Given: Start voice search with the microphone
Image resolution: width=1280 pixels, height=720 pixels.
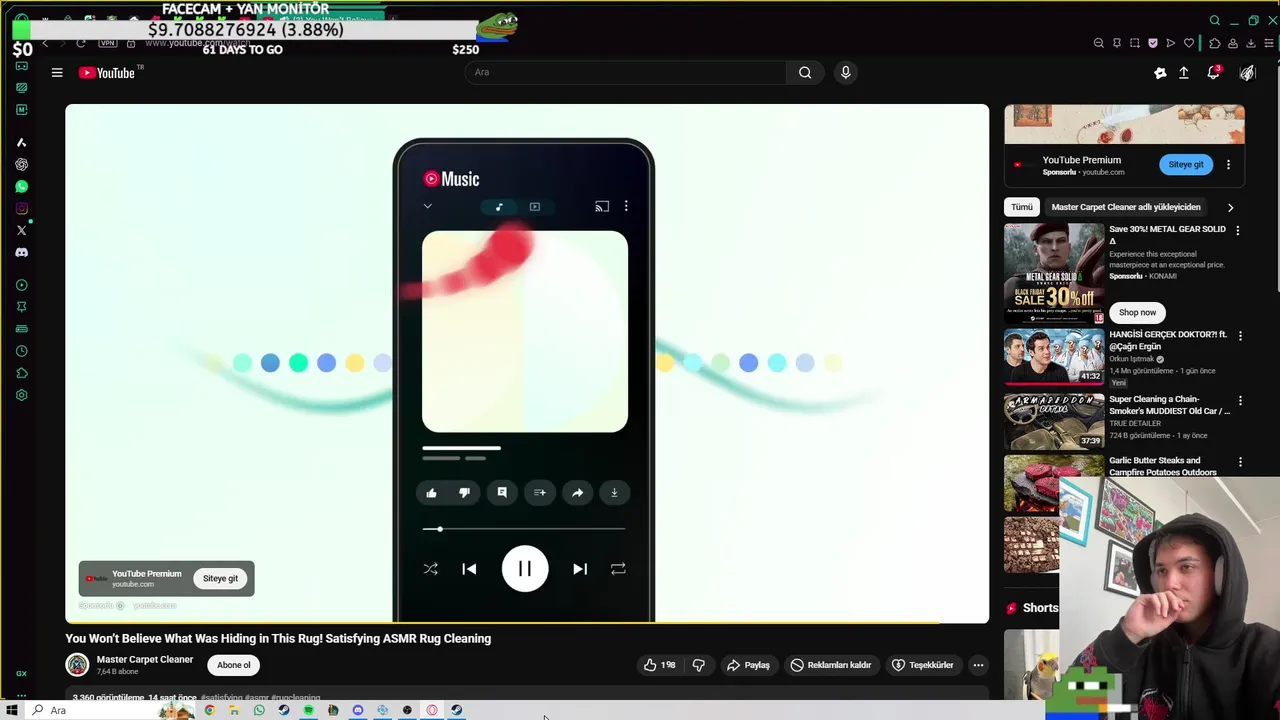Looking at the screenshot, I should (x=845, y=72).
